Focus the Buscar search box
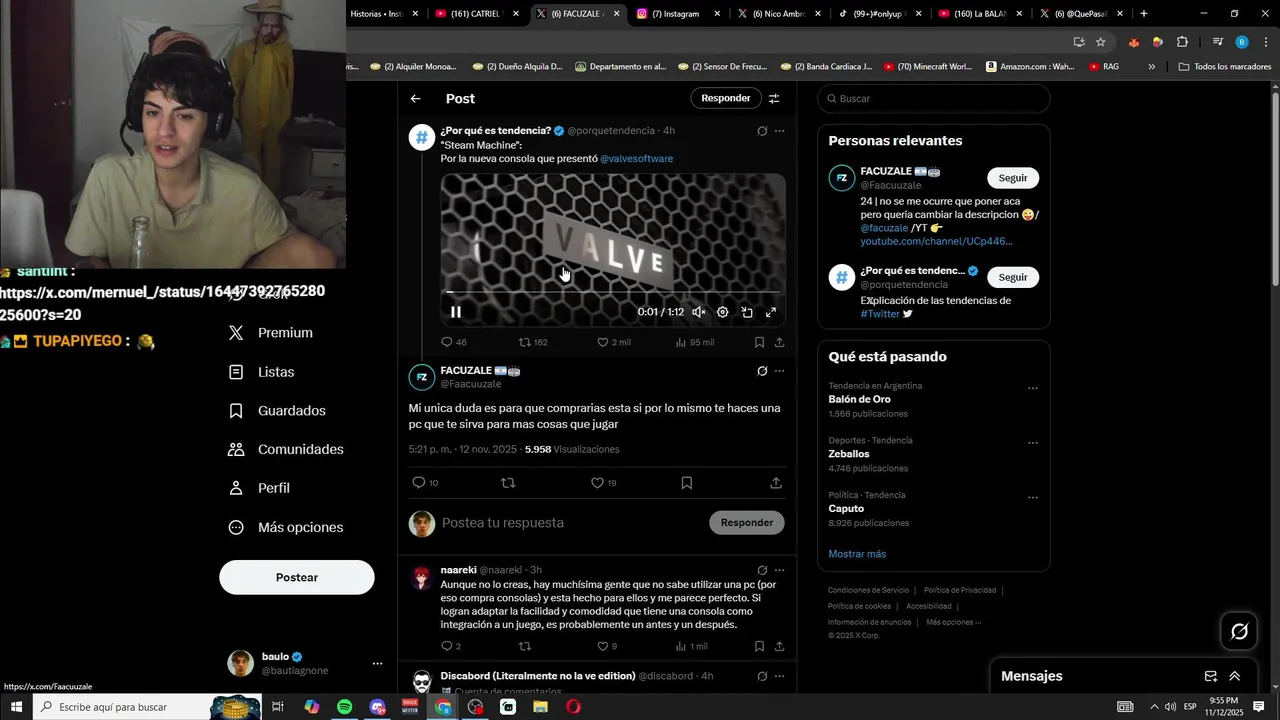The image size is (1280, 720). tap(934, 99)
